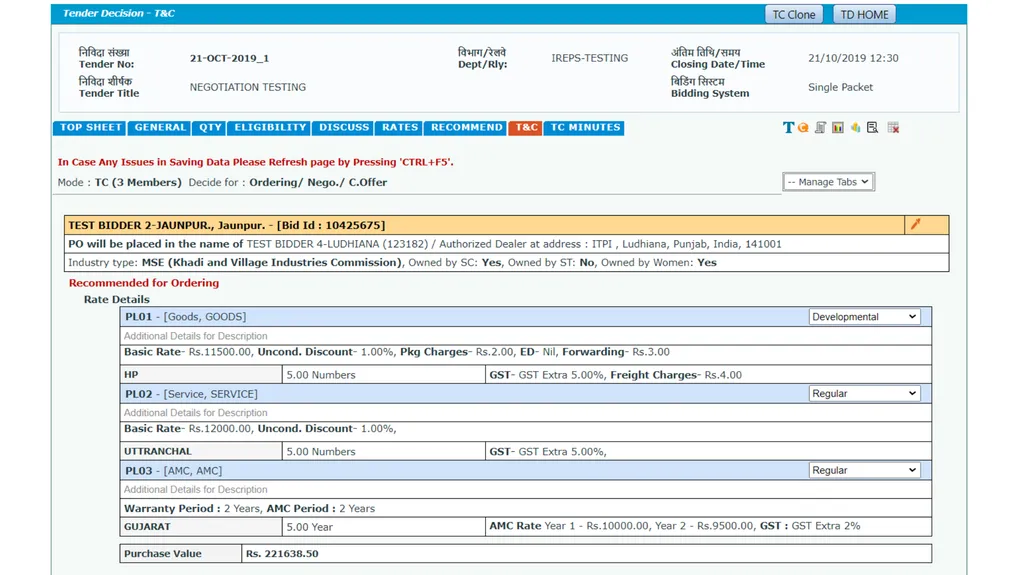Open PL01 Developmental type dropdown

pos(865,317)
